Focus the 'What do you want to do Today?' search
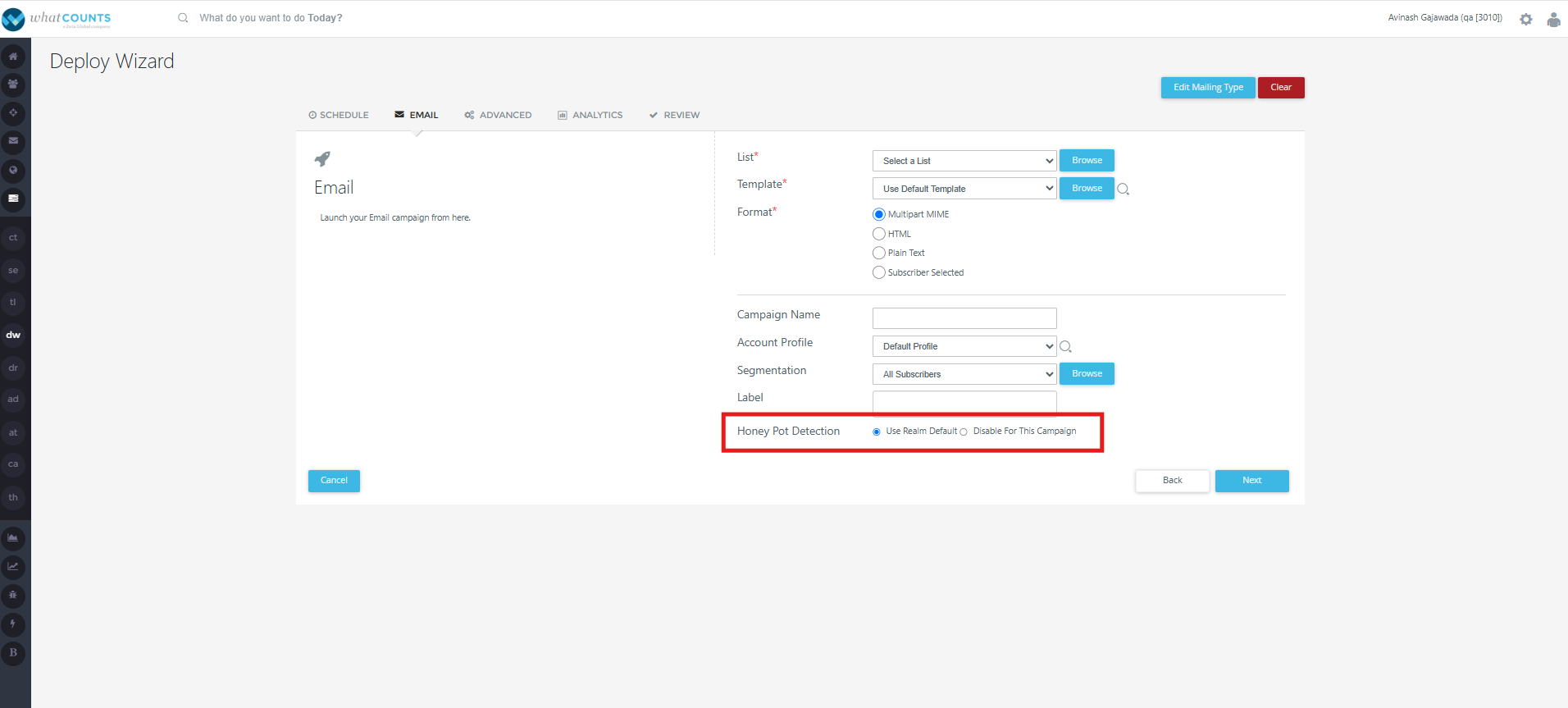 click(271, 18)
